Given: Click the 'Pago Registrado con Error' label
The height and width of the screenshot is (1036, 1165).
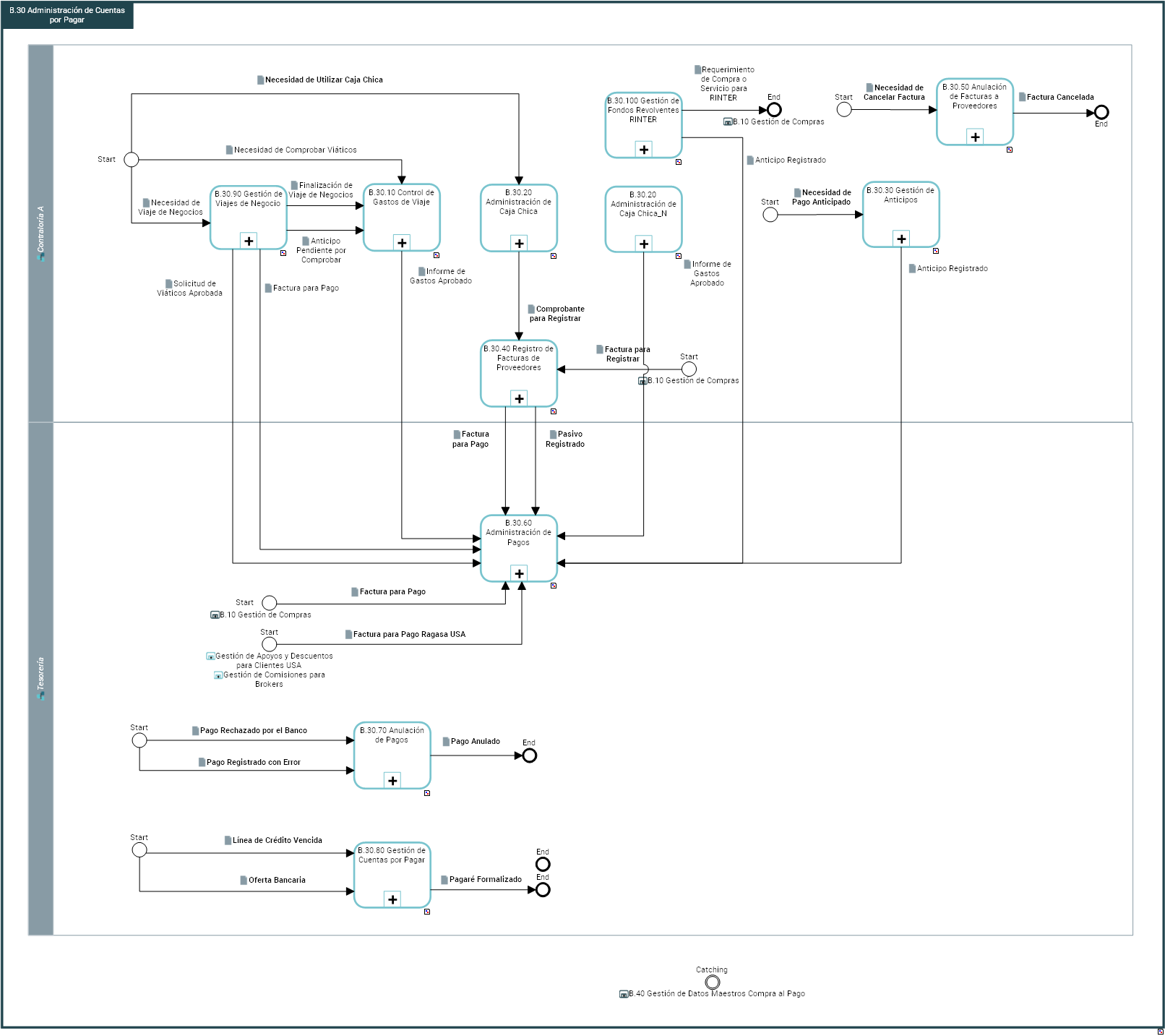Looking at the screenshot, I should (249, 763).
